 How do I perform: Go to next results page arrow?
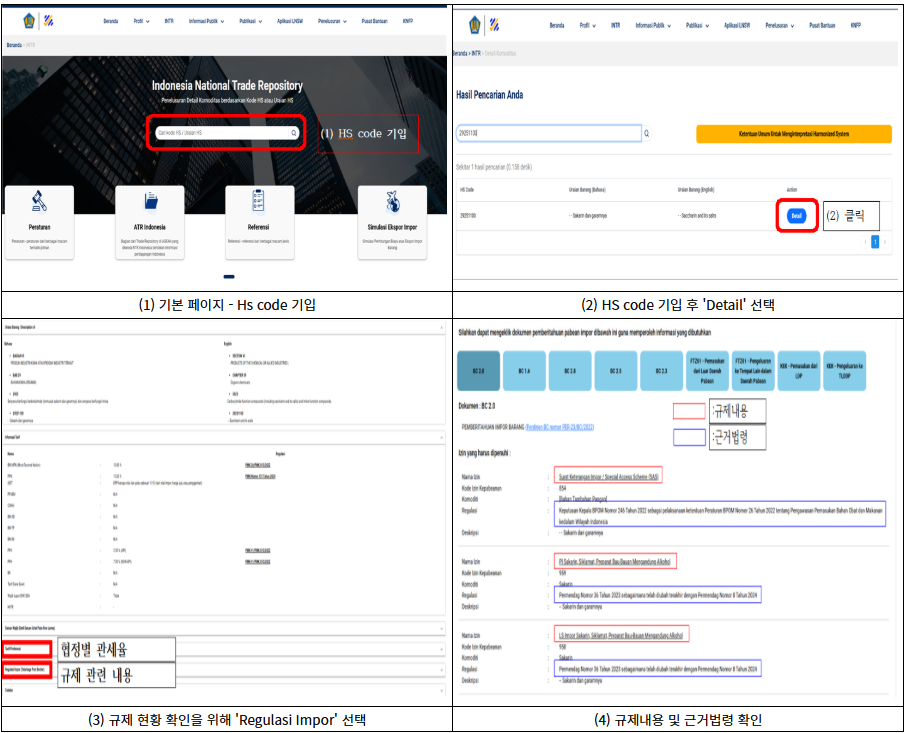point(884,242)
